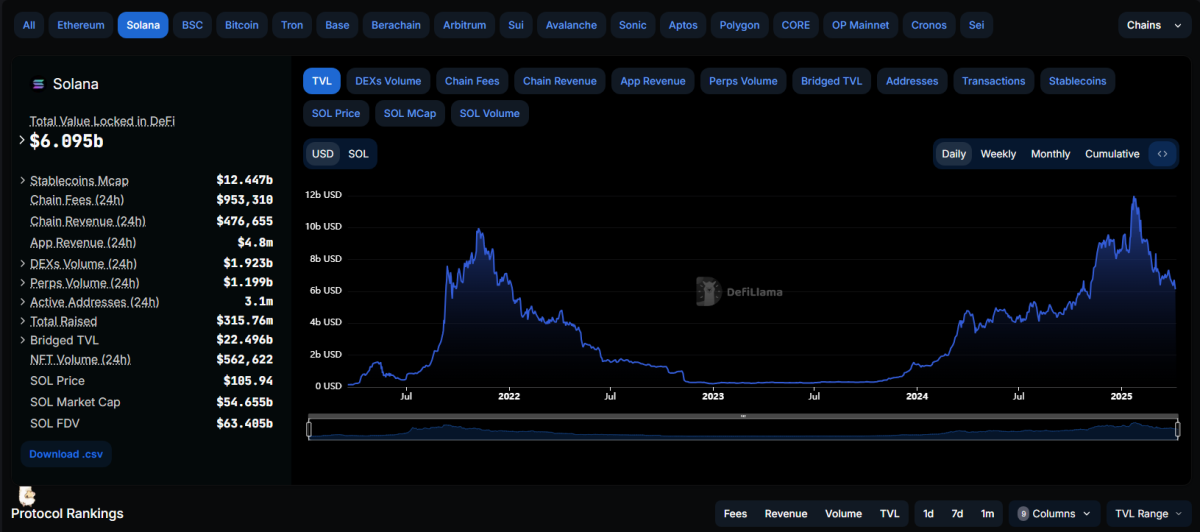The width and height of the screenshot is (1200, 532).
Task: Switch to the Tron chain
Action: 292,25
